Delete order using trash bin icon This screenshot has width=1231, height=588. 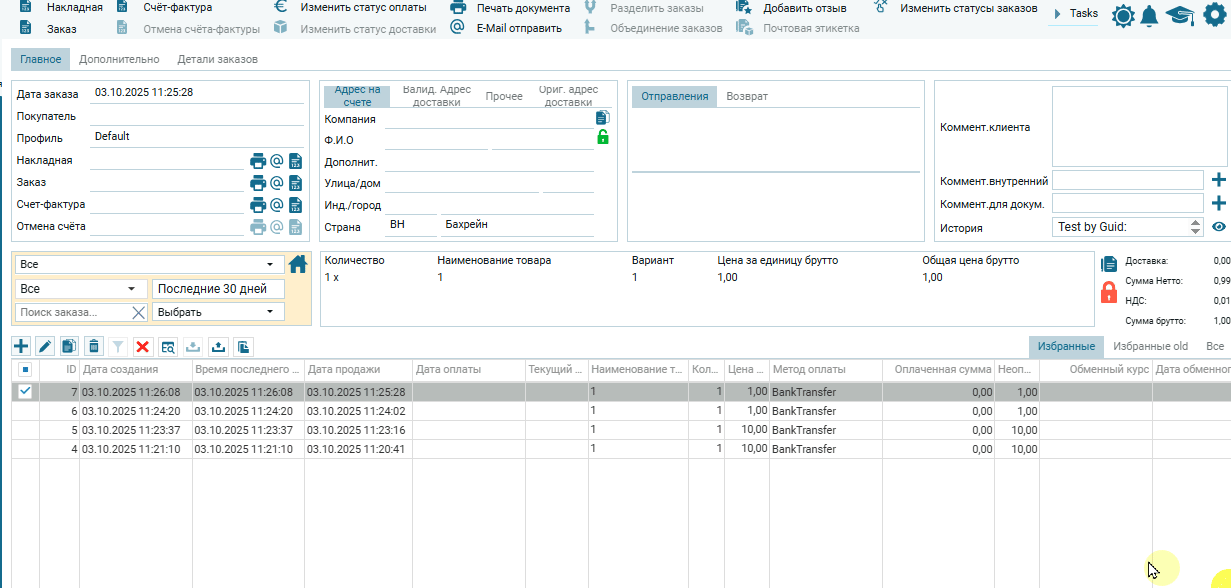tap(94, 346)
